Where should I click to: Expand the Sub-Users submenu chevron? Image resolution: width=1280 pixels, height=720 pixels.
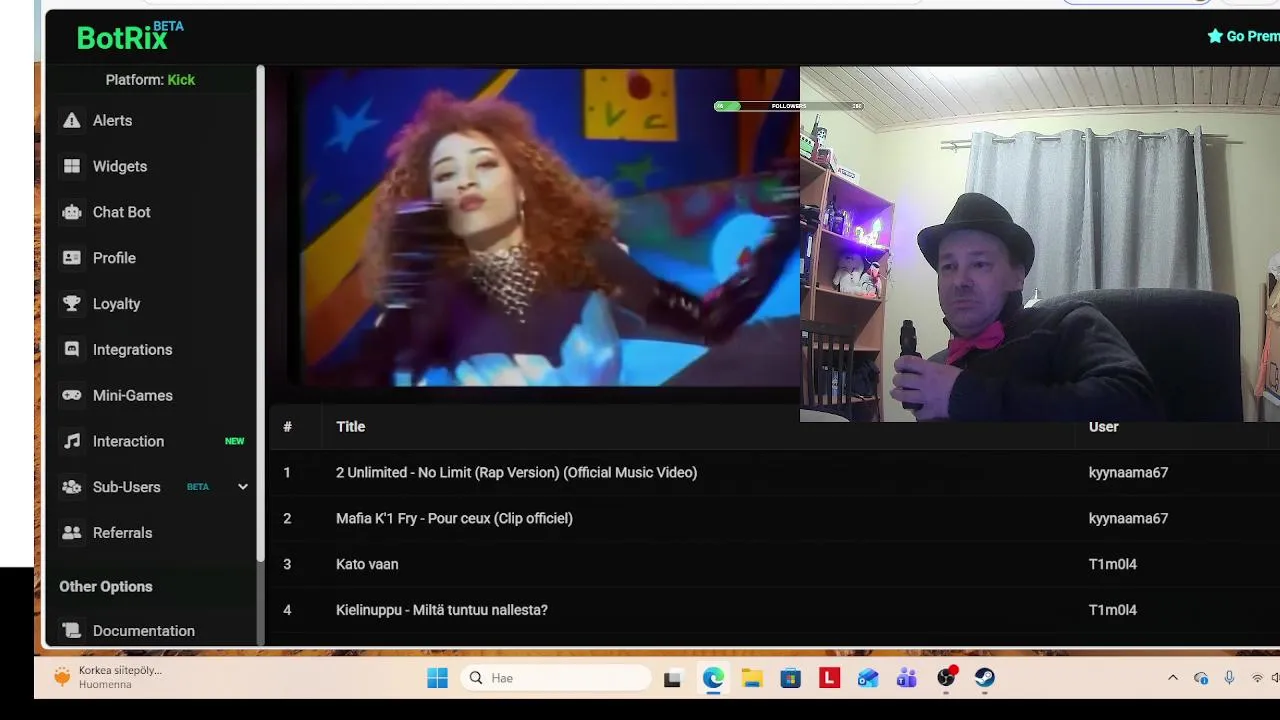pyautogui.click(x=242, y=487)
